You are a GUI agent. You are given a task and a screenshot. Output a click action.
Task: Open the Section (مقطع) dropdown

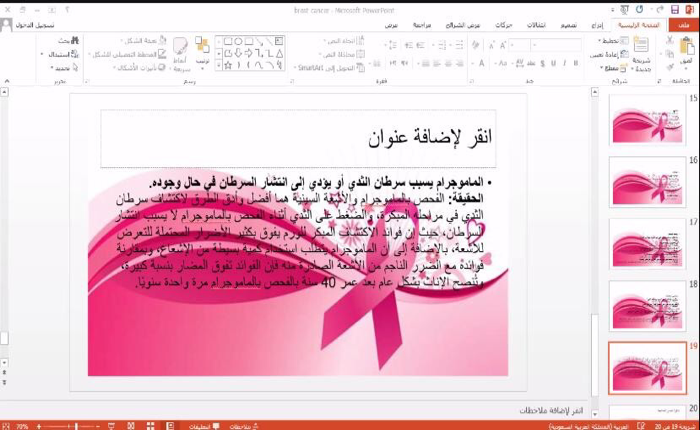[x=608, y=66]
